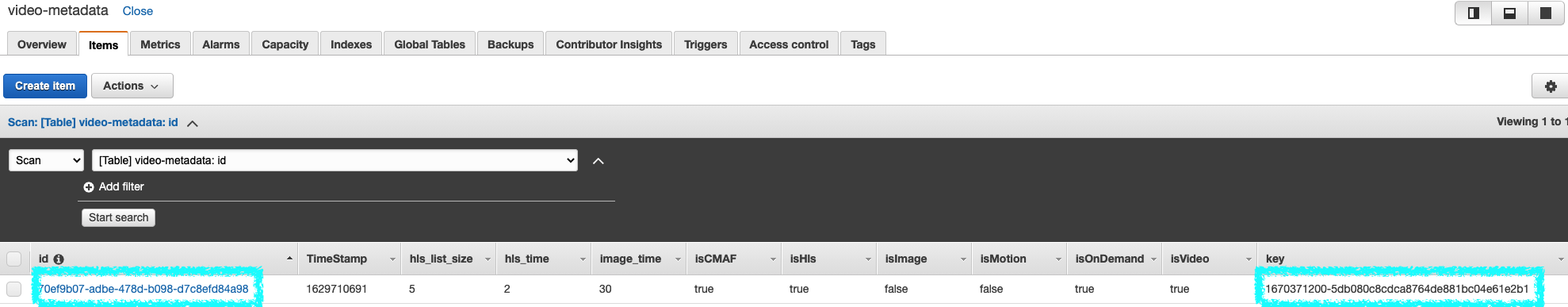
Task: Select full panel layout icon
Action: click(1546, 13)
